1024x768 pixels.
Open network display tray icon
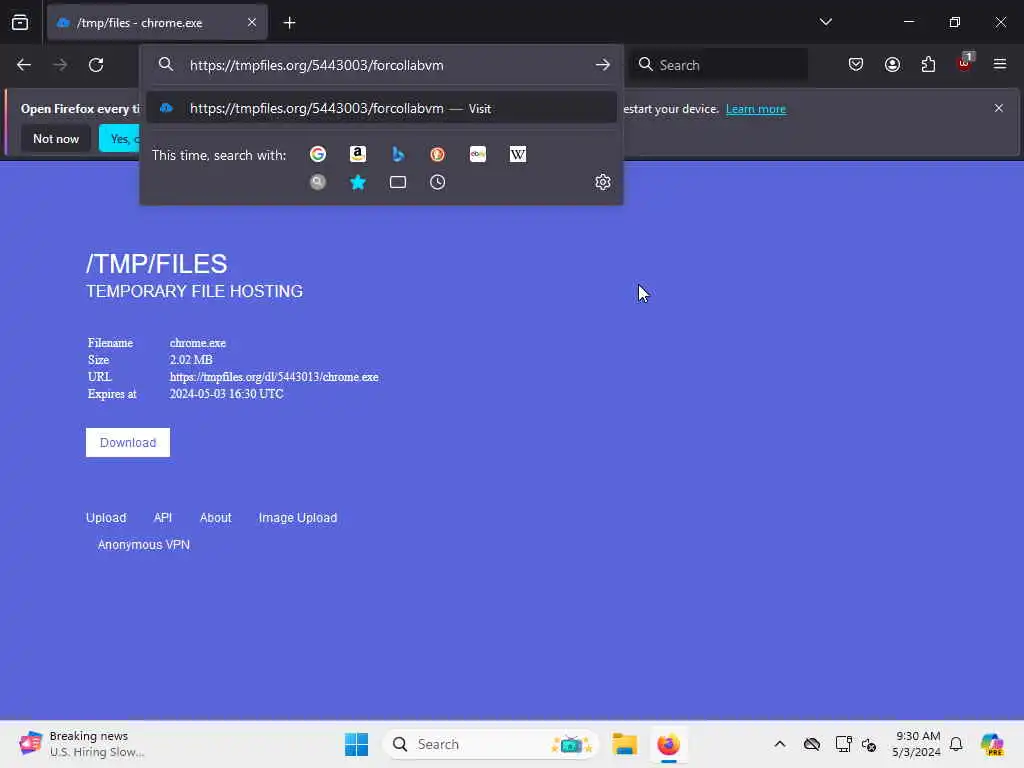tap(843, 744)
